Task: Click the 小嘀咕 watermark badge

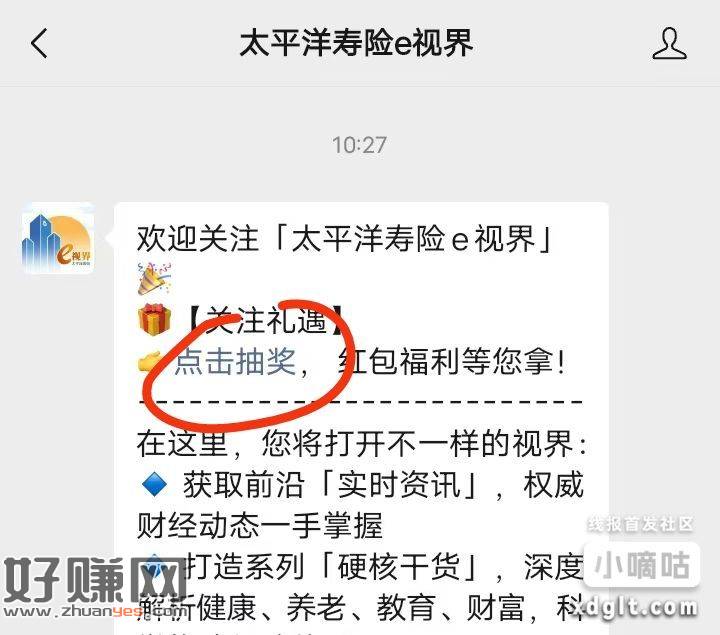Action: click(642, 565)
